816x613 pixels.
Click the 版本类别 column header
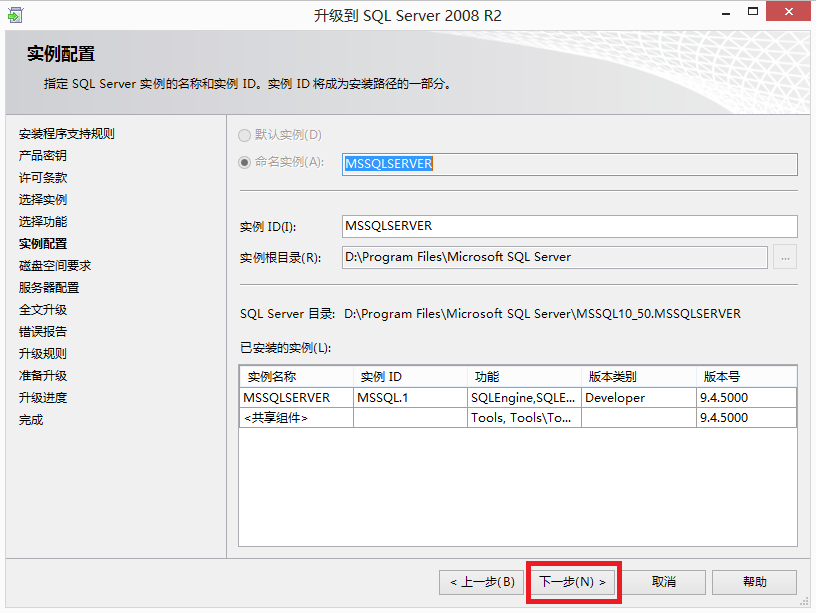639,377
